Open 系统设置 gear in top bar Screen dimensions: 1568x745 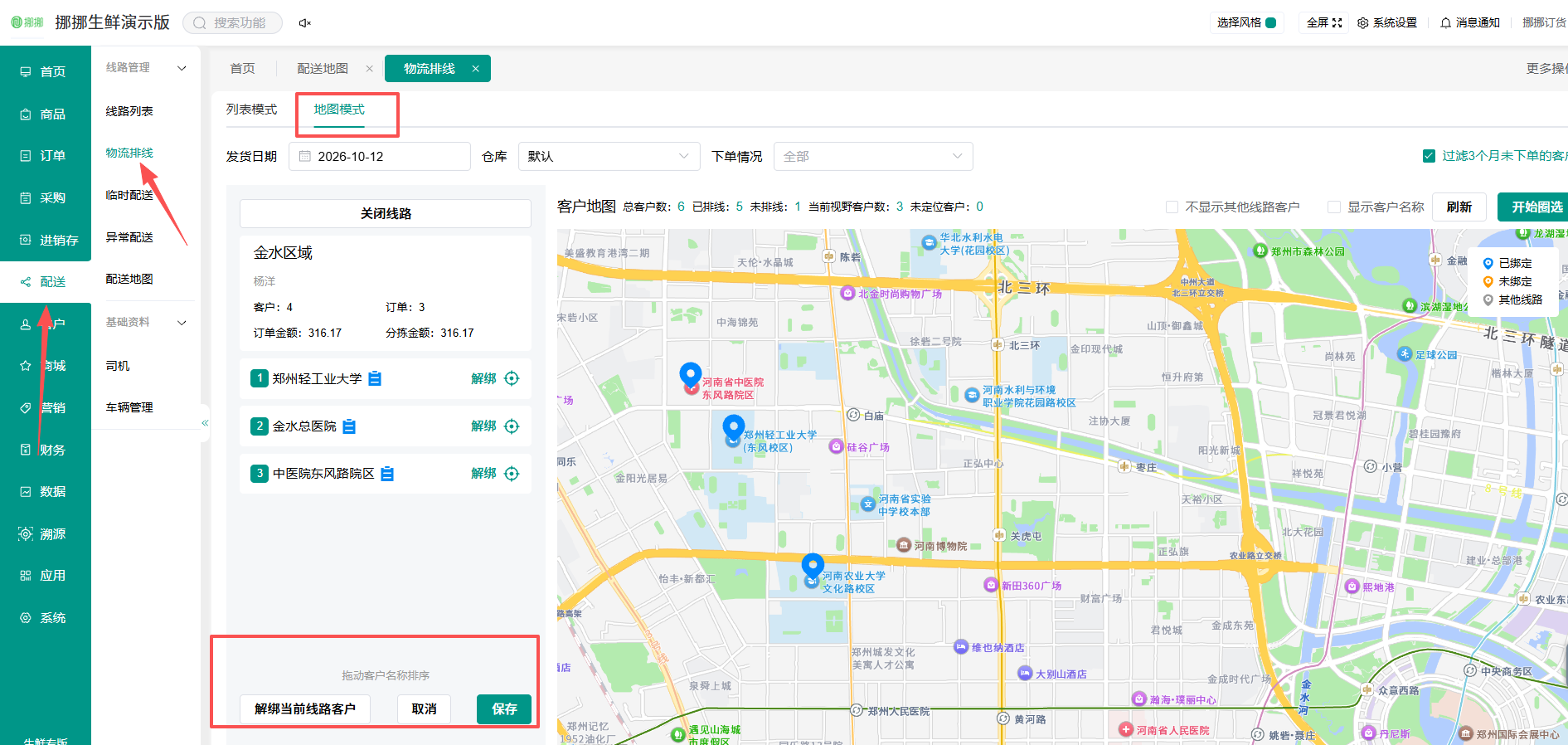(x=1387, y=23)
